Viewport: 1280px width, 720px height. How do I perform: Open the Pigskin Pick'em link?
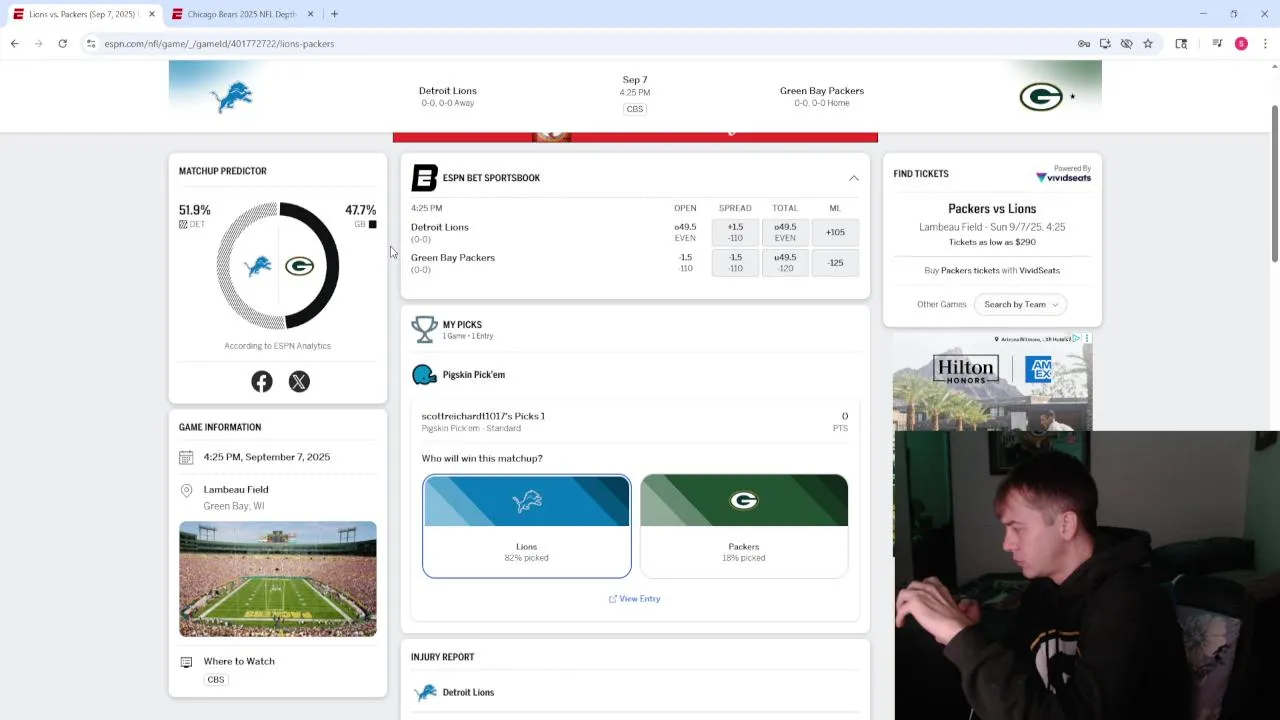(474, 375)
